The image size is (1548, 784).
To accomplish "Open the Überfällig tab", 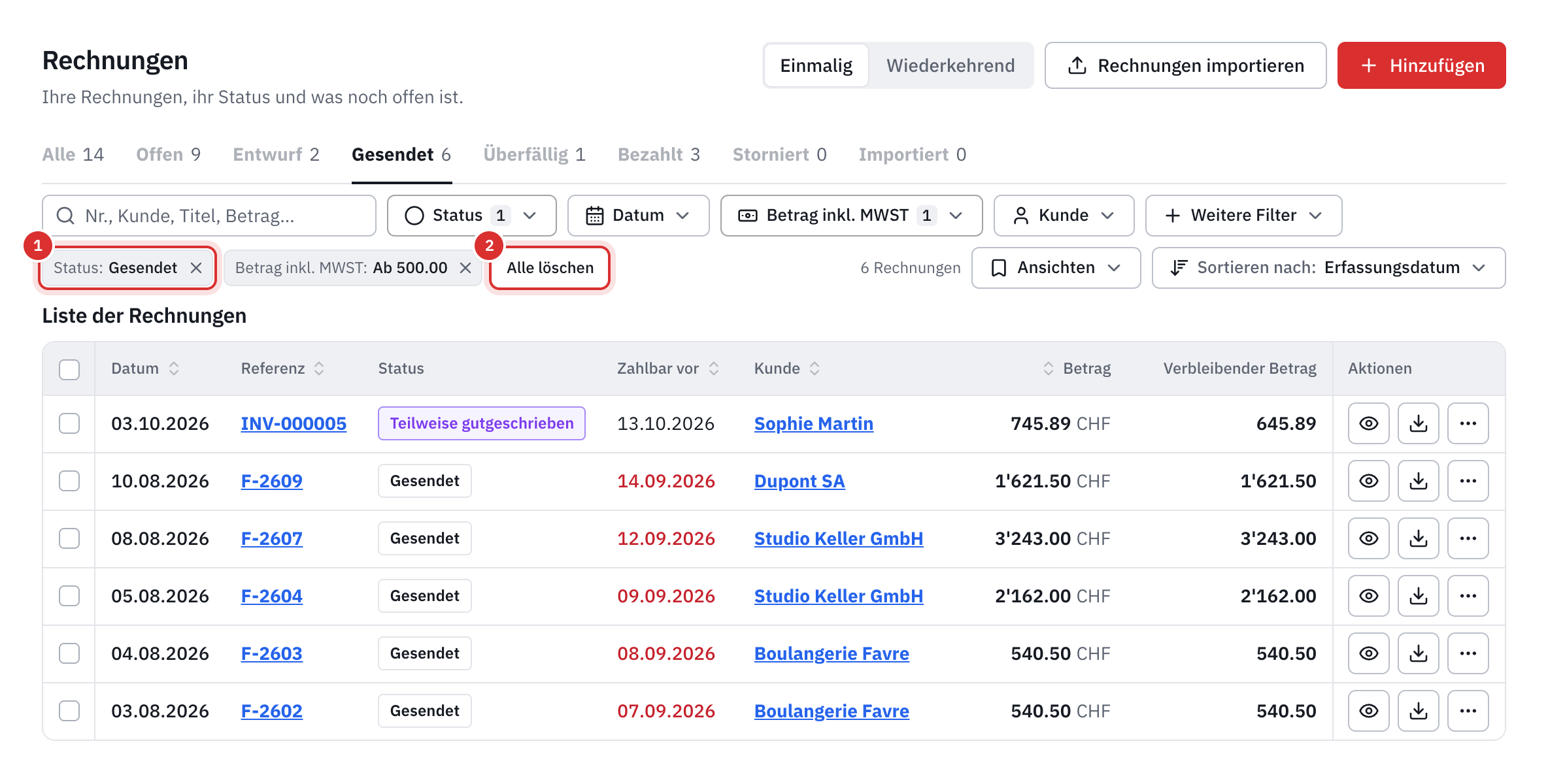I will pos(535,155).
